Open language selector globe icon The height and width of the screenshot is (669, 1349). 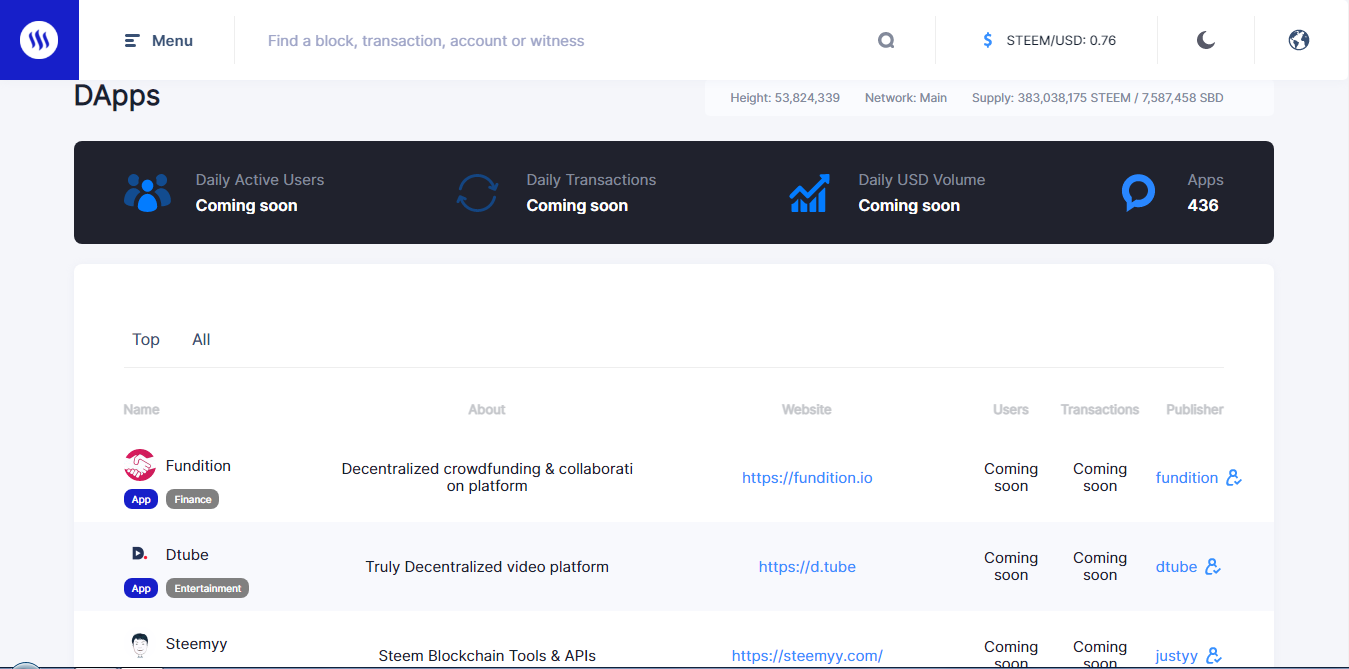[1299, 40]
